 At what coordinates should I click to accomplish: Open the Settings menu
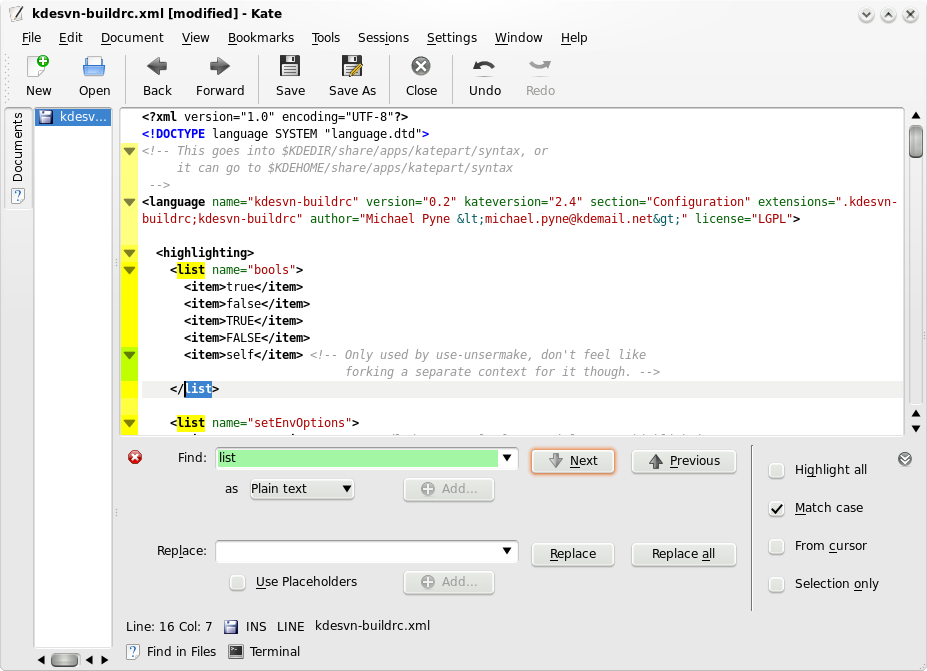coord(452,38)
